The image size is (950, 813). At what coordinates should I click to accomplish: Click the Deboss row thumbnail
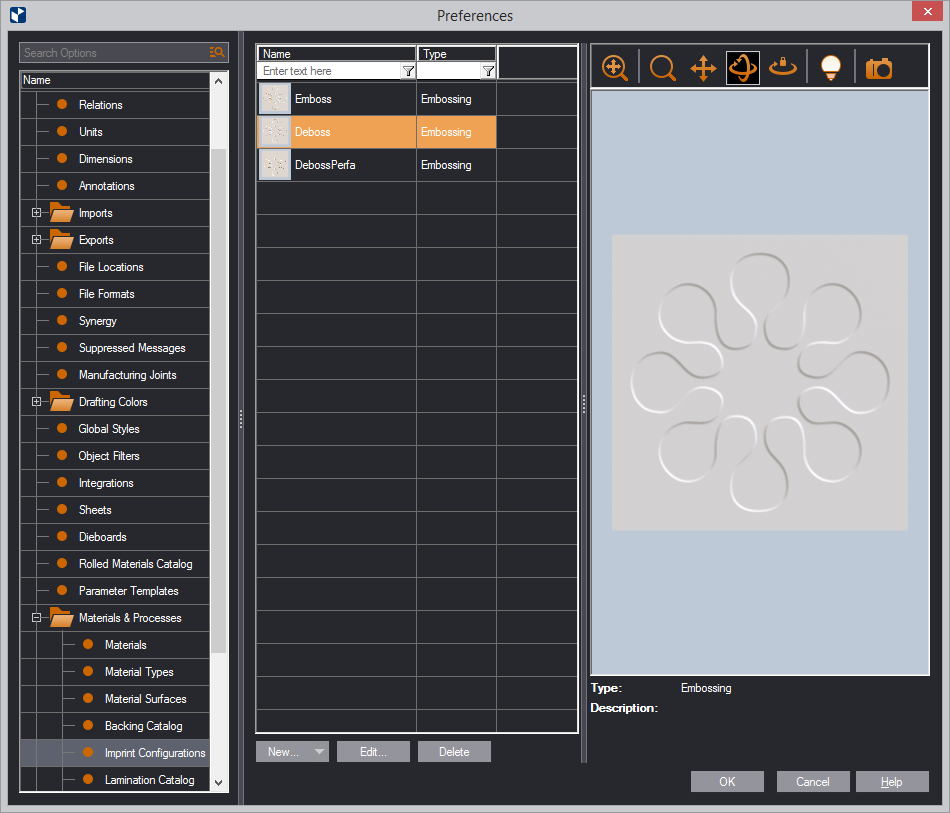point(274,132)
